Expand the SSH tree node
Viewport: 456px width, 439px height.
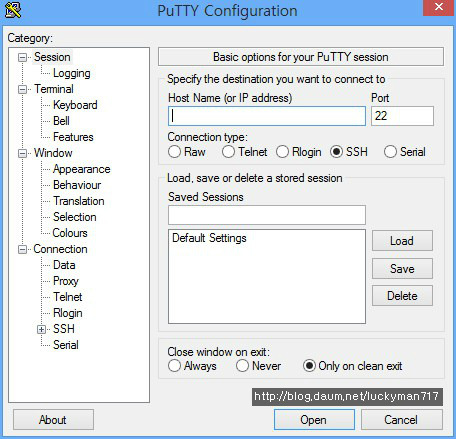[x=41, y=329]
